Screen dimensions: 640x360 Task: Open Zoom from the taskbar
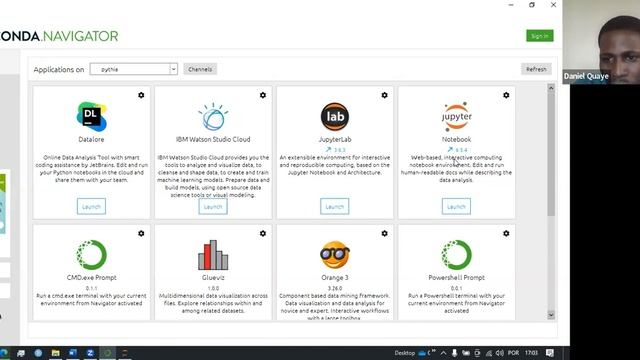point(90,353)
